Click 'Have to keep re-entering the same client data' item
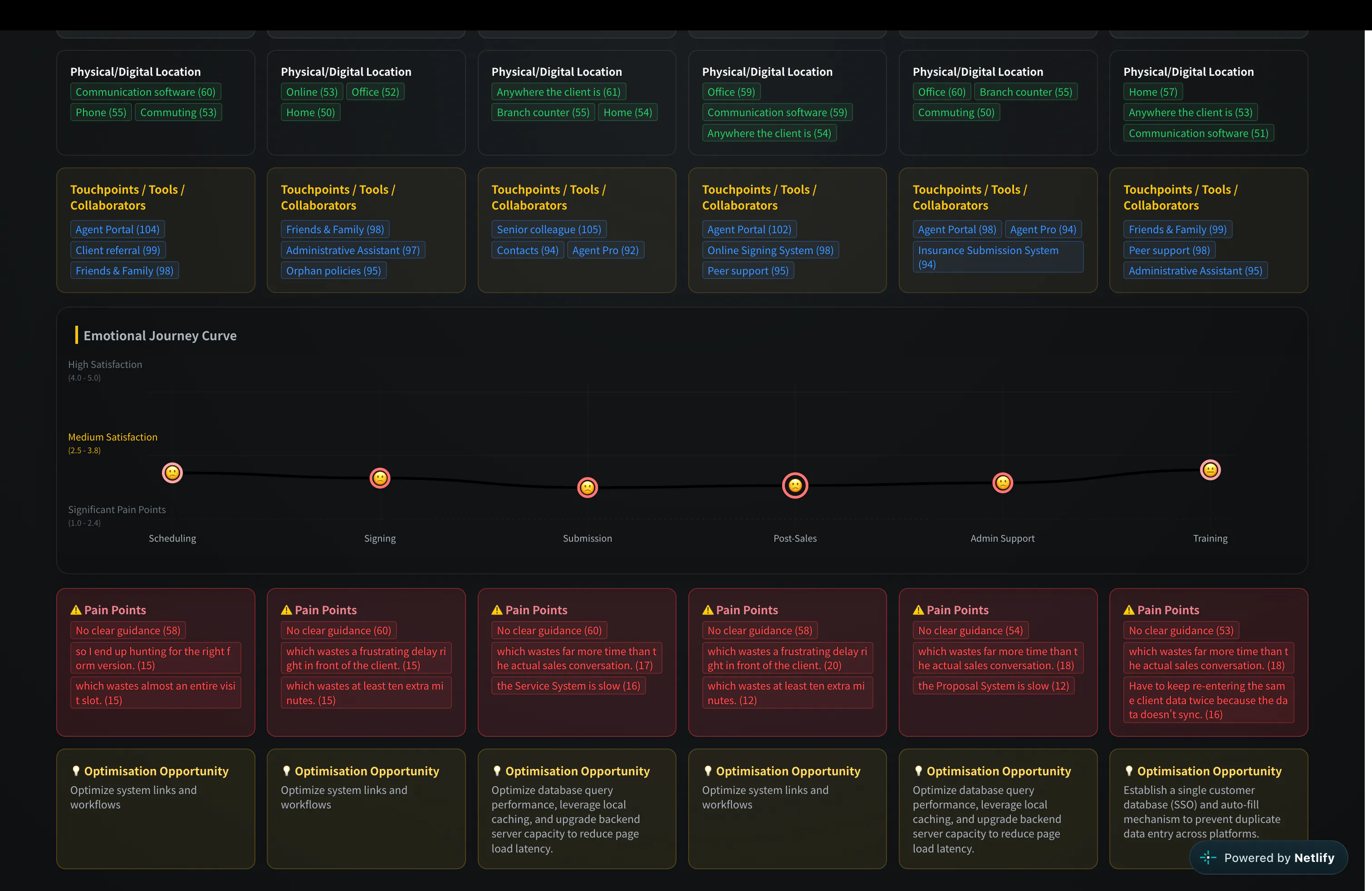The height and width of the screenshot is (891, 1372). point(1208,700)
